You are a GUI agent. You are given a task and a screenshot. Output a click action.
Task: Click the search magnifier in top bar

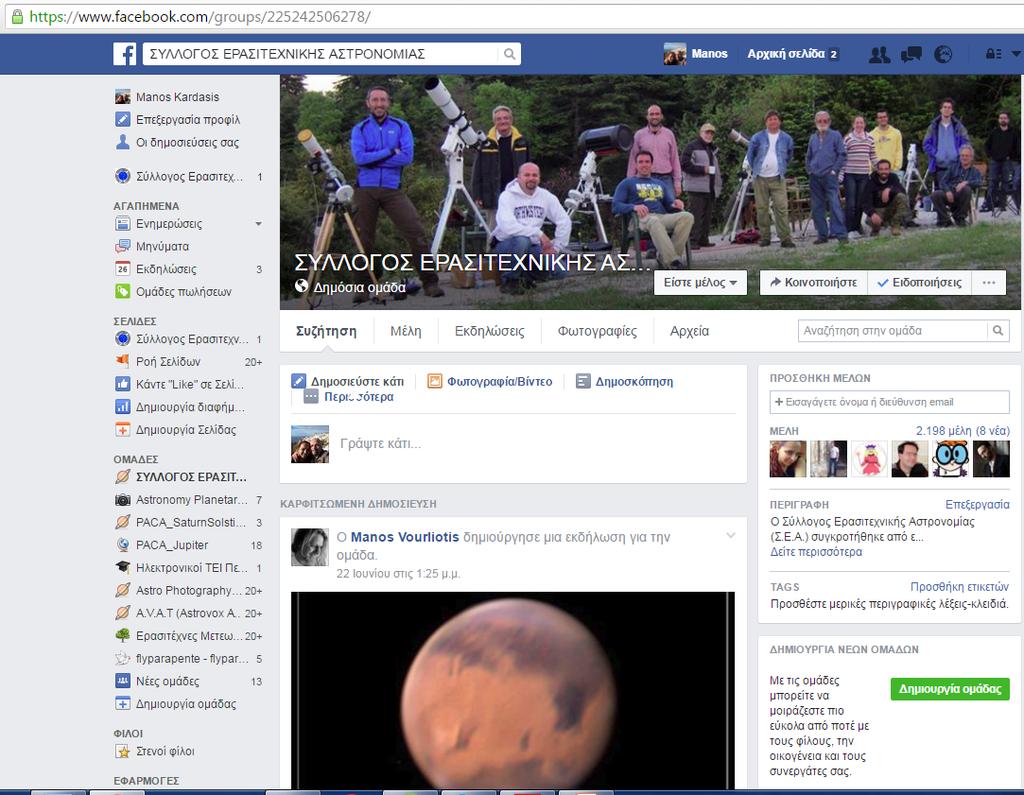click(509, 54)
